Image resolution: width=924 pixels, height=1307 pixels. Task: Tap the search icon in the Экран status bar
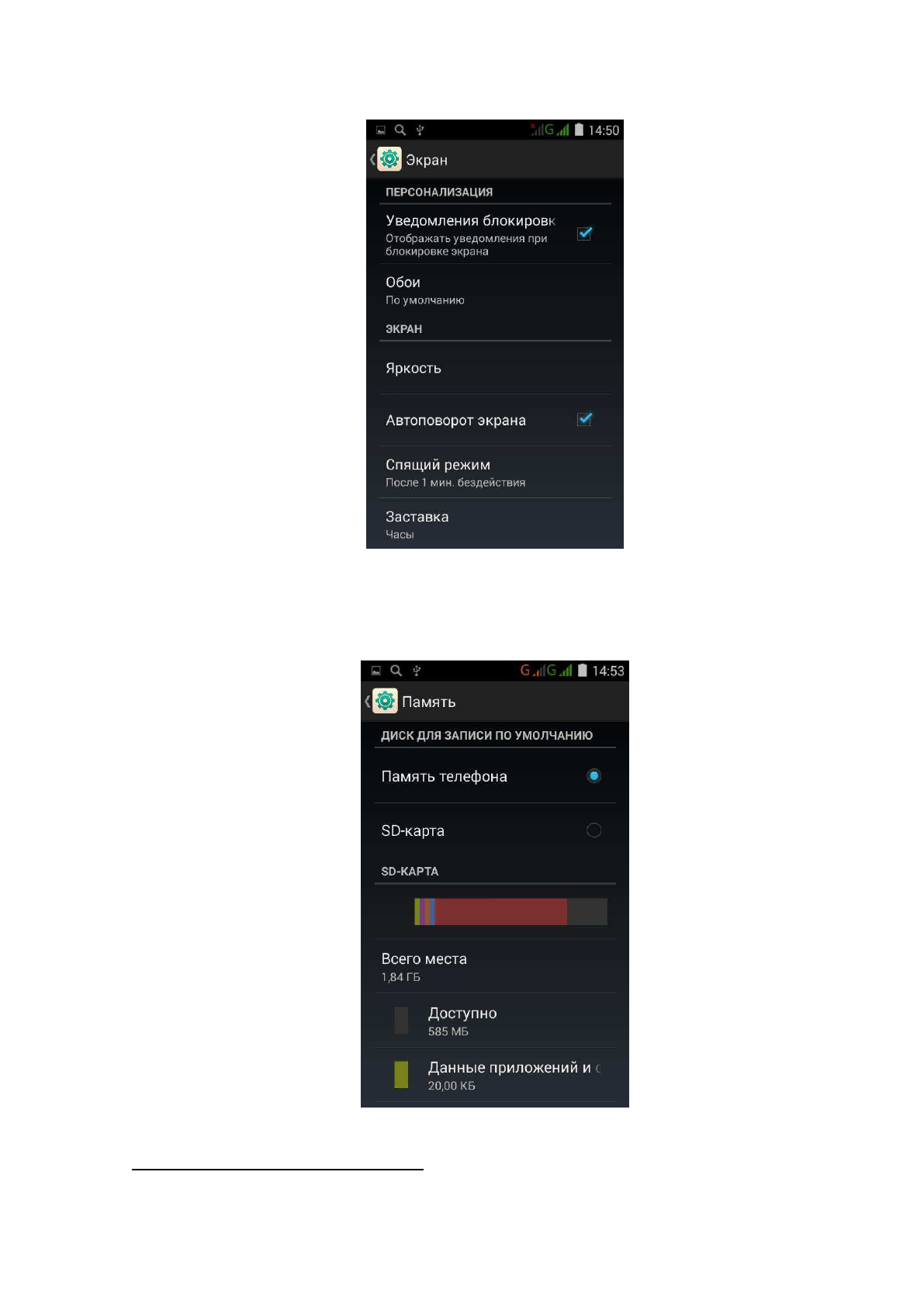tap(400, 130)
